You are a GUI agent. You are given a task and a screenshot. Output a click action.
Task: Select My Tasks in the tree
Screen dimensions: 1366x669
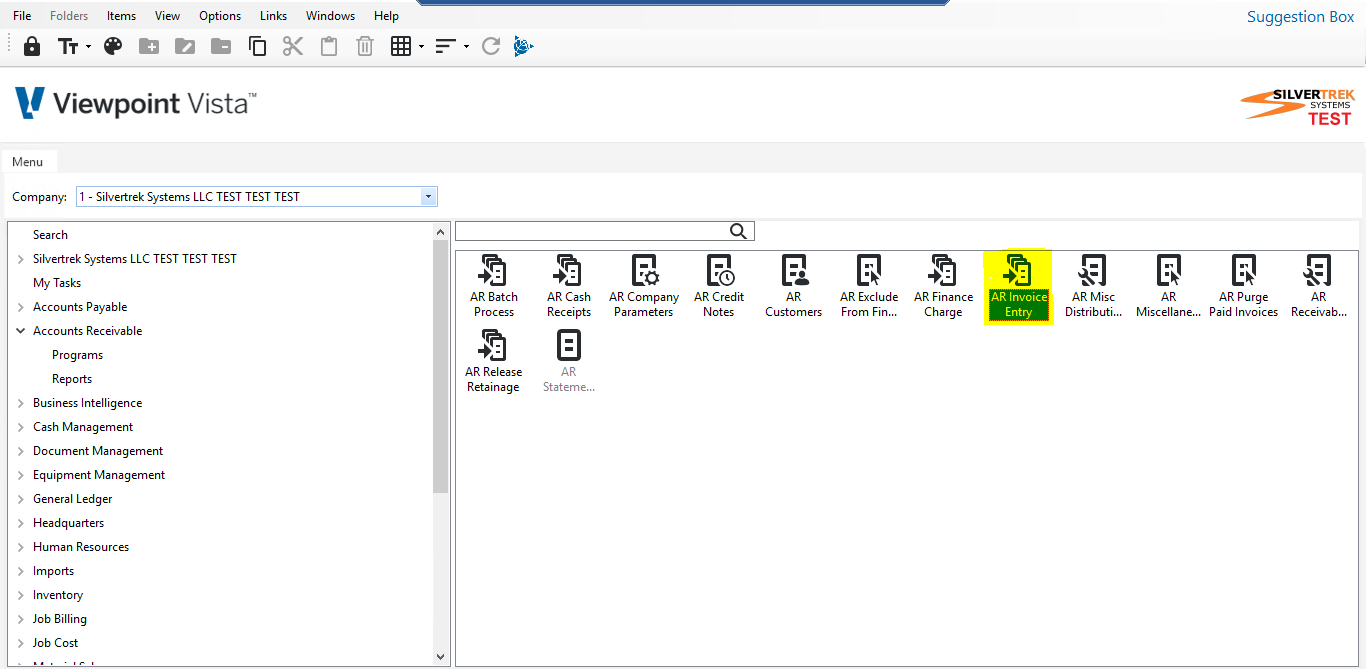pos(57,283)
